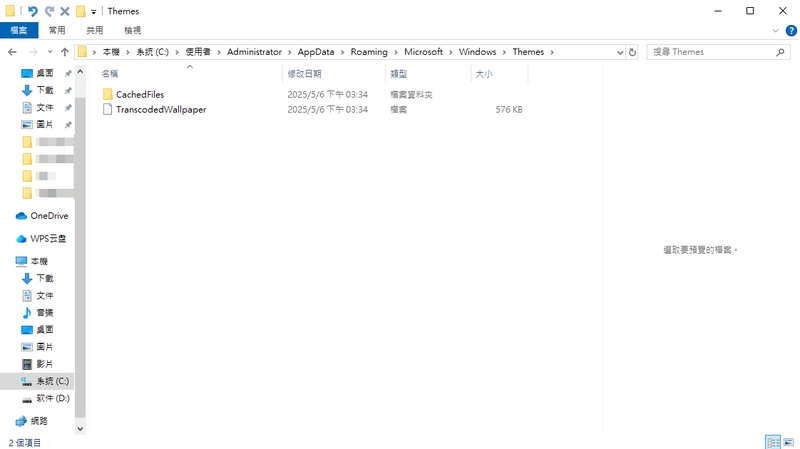Open the address bar history dropdown

pyautogui.click(x=619, y=53)
